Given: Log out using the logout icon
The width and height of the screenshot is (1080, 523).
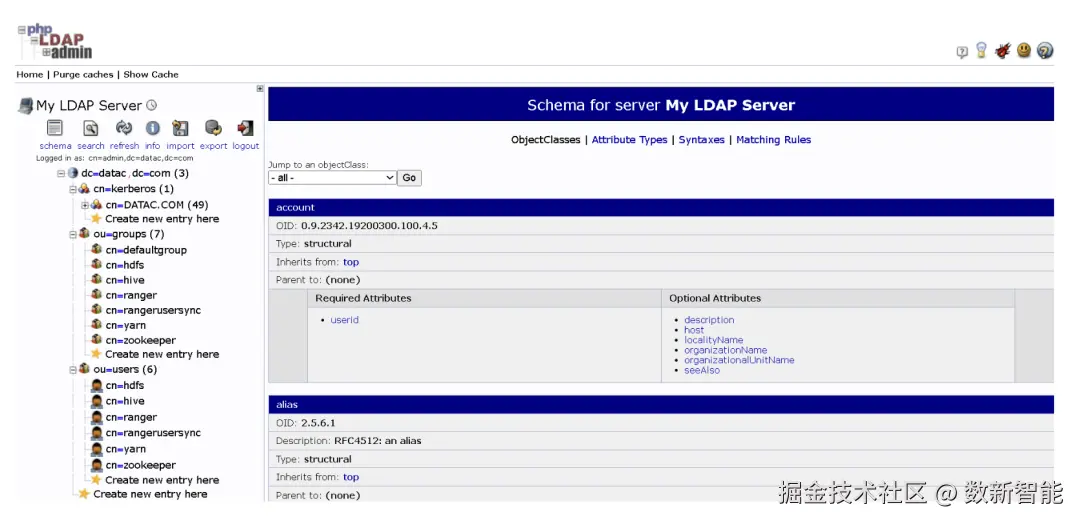Looking at the screenshot, I should pyautogui.click(x=245, y=128).
